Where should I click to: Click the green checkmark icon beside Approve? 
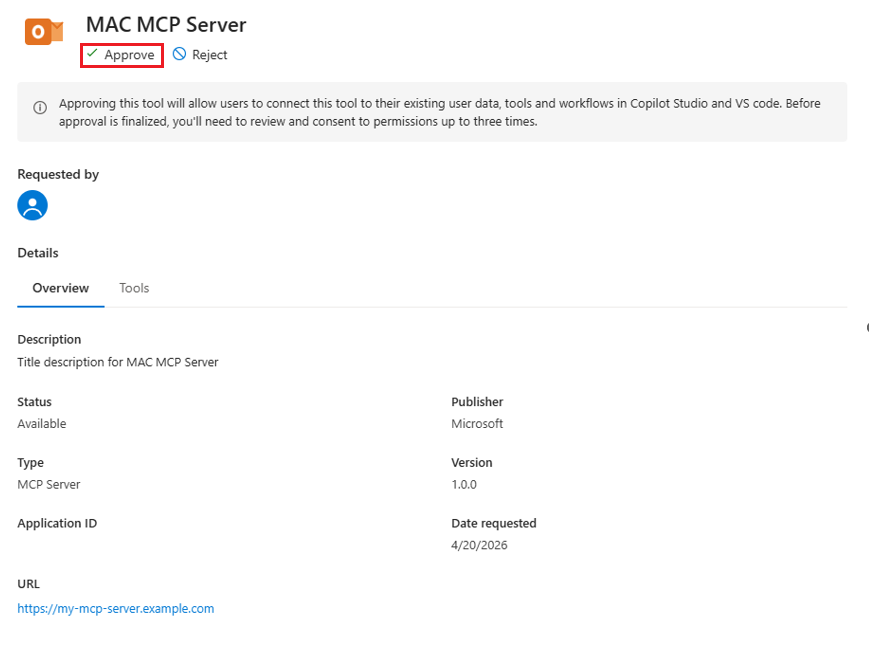click(x=92, y=54)
